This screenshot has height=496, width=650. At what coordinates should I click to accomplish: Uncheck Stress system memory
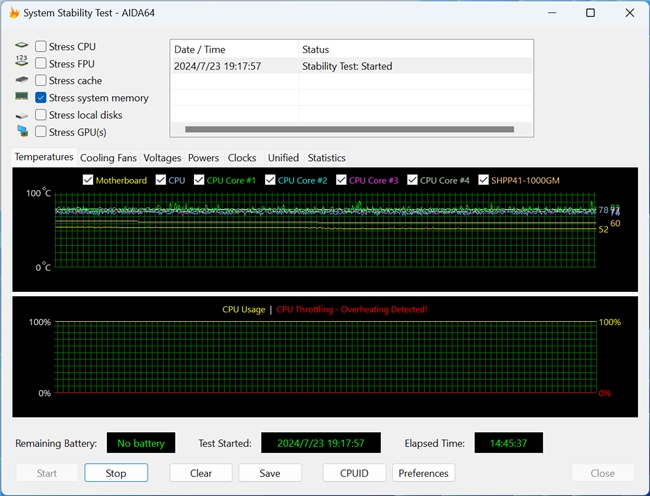pos(41,98)
